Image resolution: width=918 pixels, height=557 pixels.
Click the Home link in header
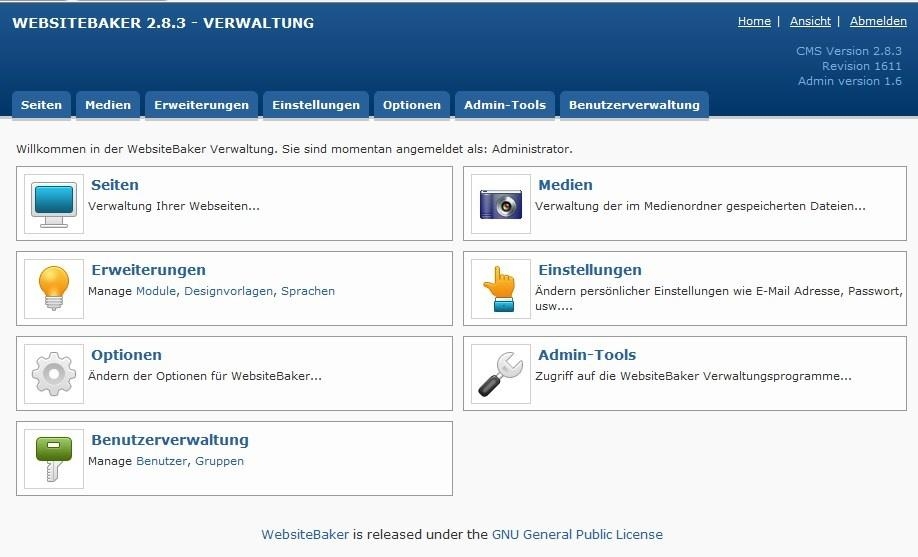pos(754,21)
